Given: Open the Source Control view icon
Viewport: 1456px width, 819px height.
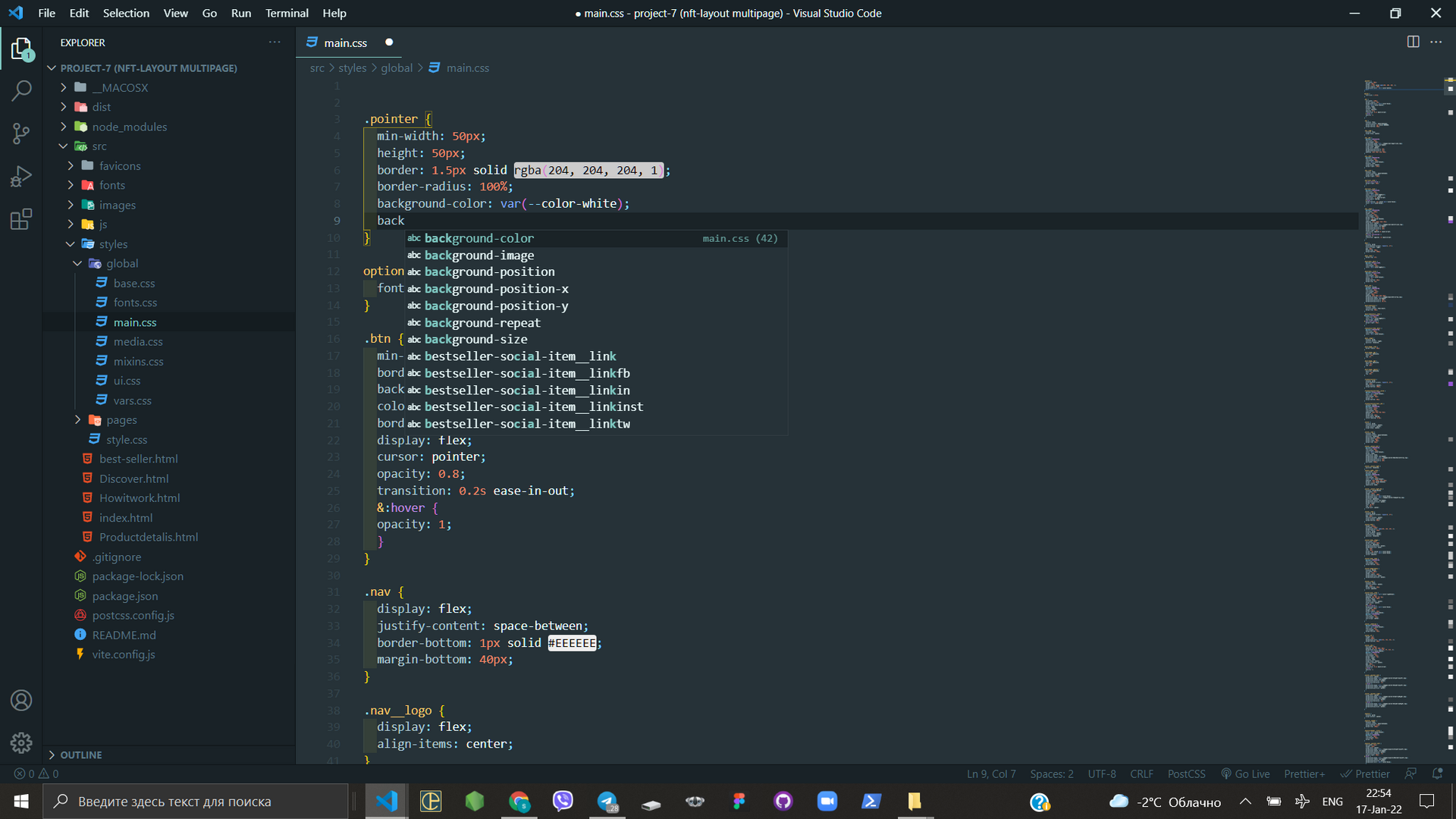Looking at the screenshot, I should tap(21, 134).
